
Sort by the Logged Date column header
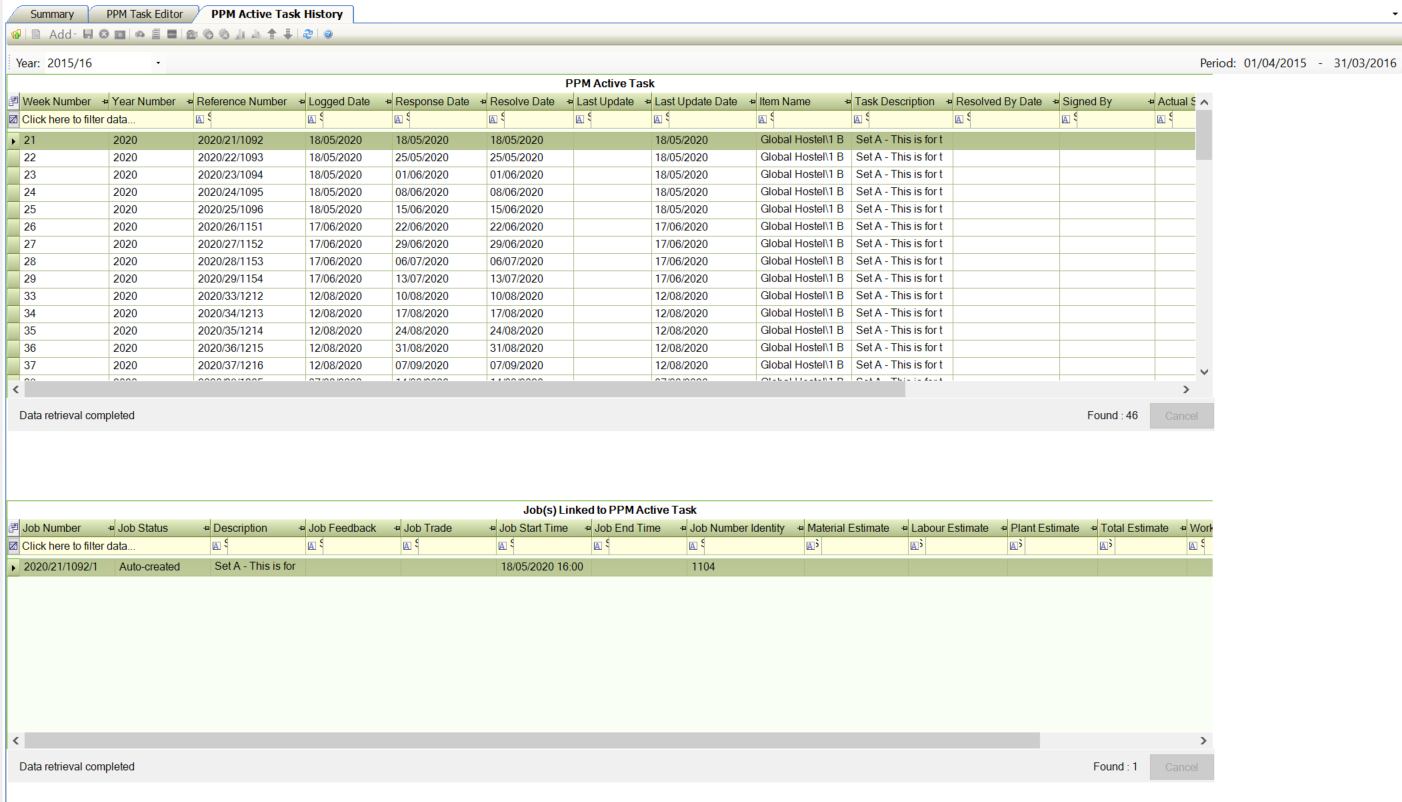coord(339,102)
